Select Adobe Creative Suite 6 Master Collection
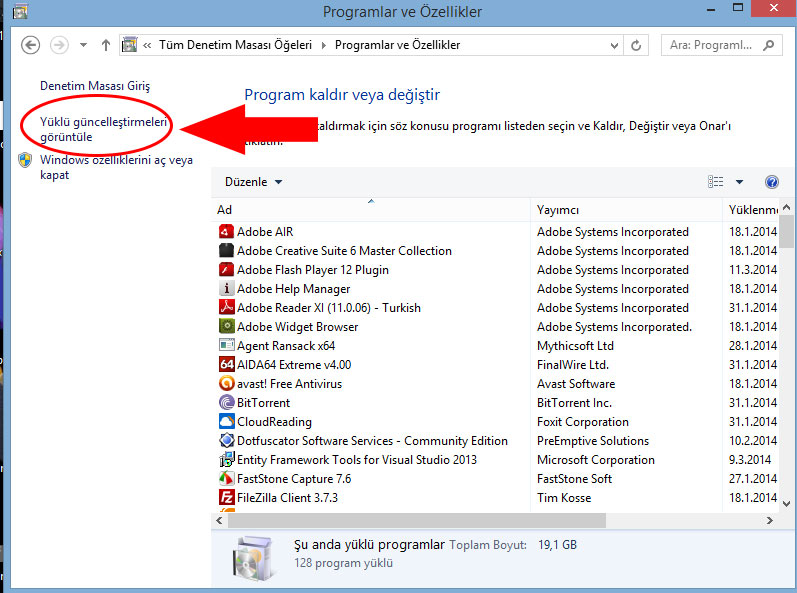The width and height of the screenshot is (797, 593). [344, 251]
